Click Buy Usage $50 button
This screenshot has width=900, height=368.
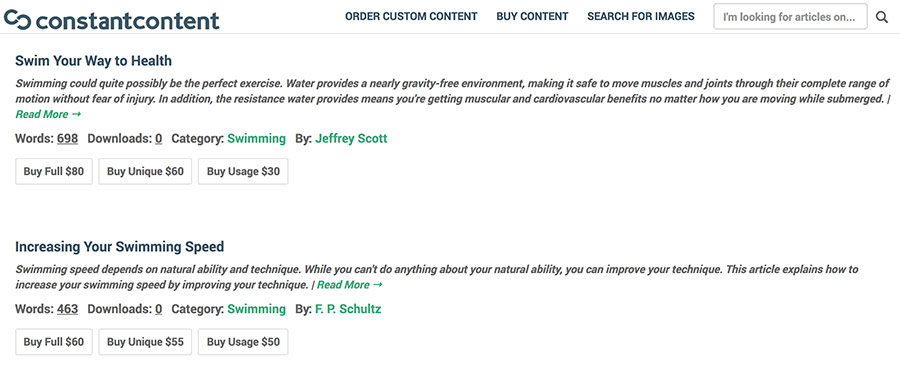pyautogui.click(x=243, y=342)
